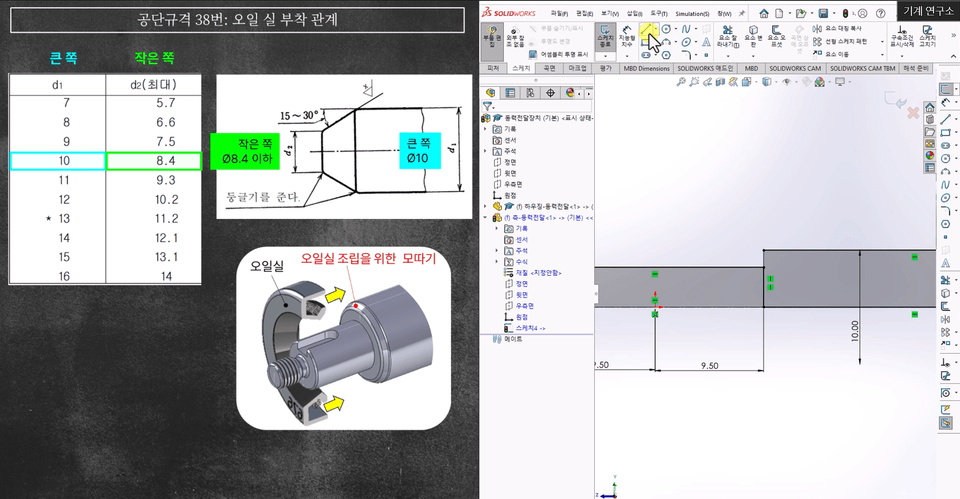
Task: Open the 도구(T) menu
Action: pyautogui.click(x=659, y=13)
